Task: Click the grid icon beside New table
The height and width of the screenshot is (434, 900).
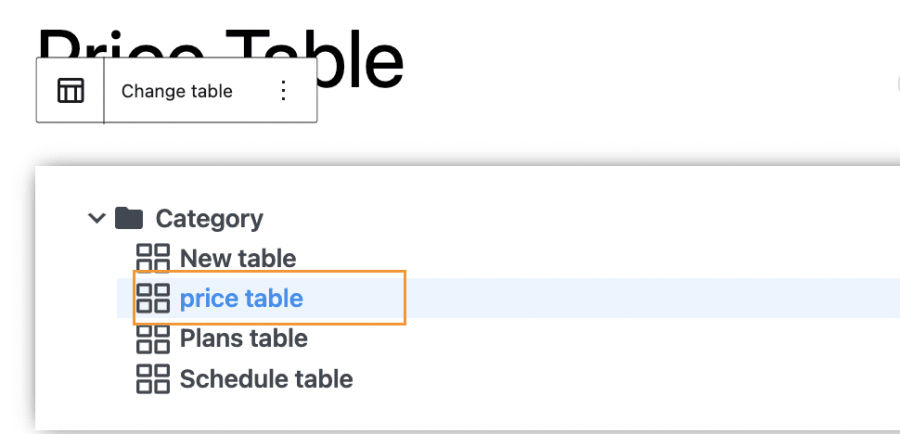Action: (153, 258)
